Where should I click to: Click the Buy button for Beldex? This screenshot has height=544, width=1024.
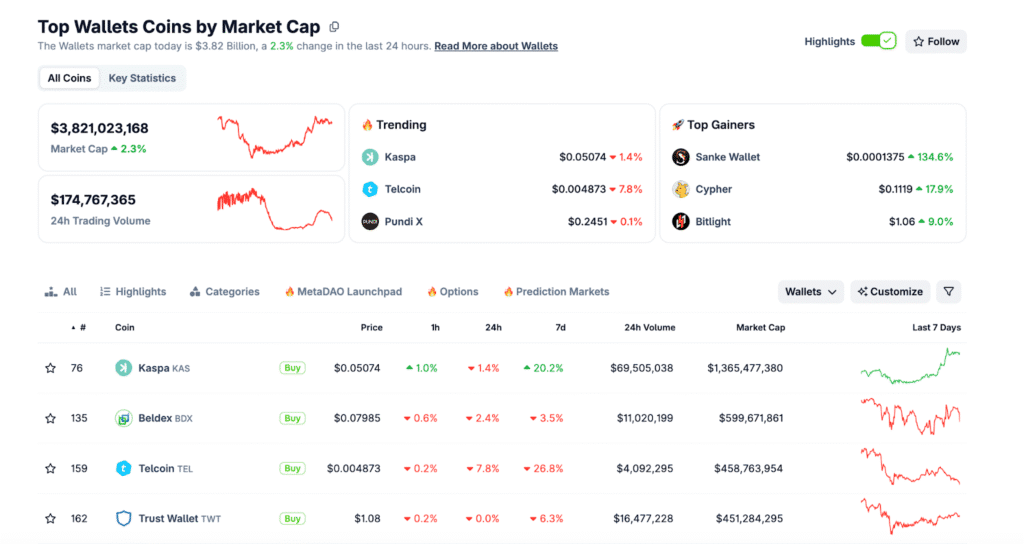292,418
